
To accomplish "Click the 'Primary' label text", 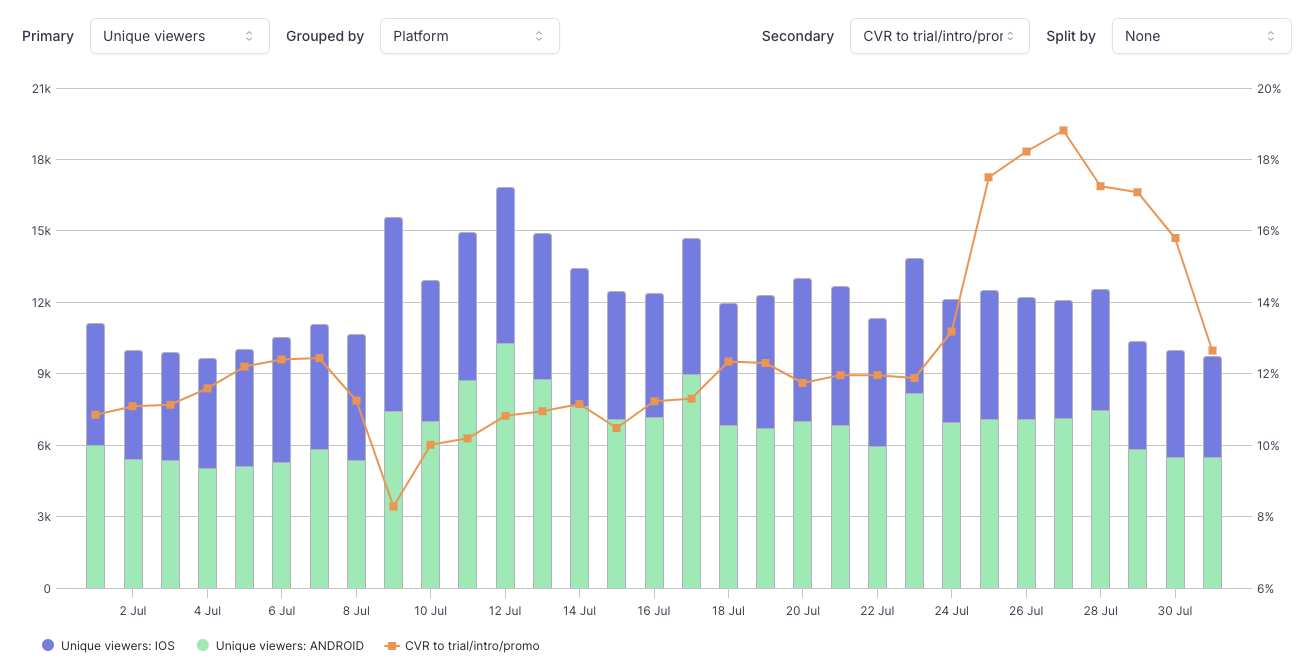I will coord(48,36).
